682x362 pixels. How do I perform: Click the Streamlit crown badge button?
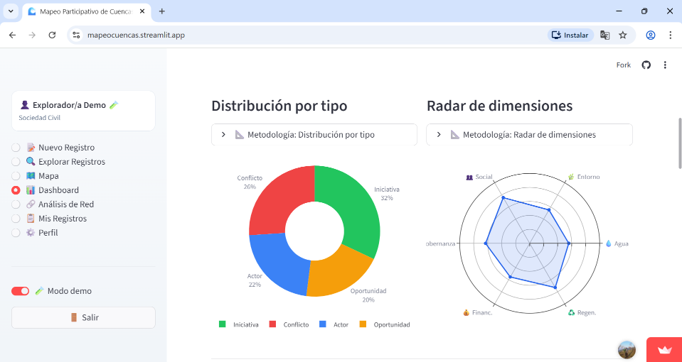664,350
